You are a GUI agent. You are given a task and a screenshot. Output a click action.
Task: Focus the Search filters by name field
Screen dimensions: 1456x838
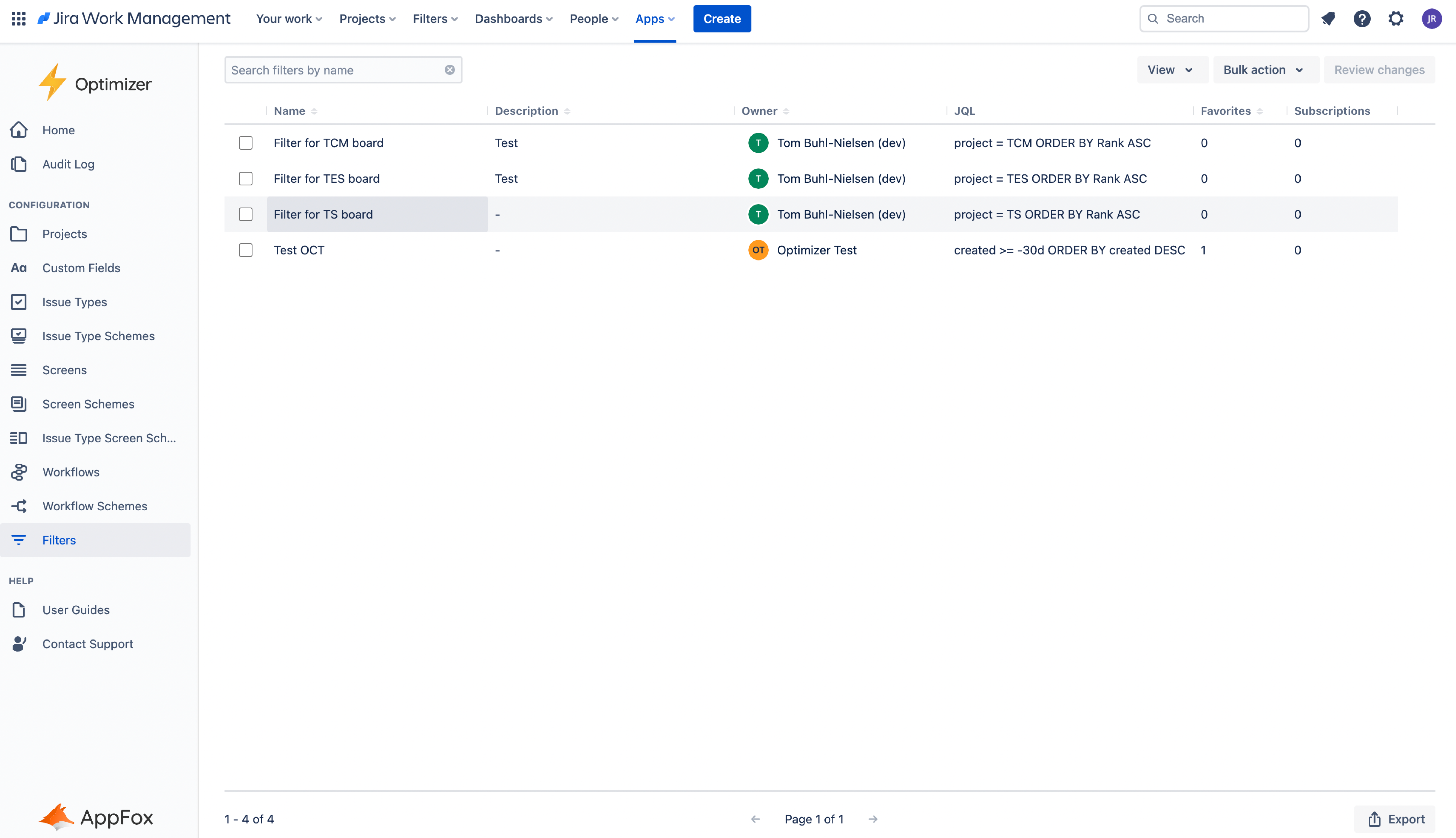[x=334, y=70]
